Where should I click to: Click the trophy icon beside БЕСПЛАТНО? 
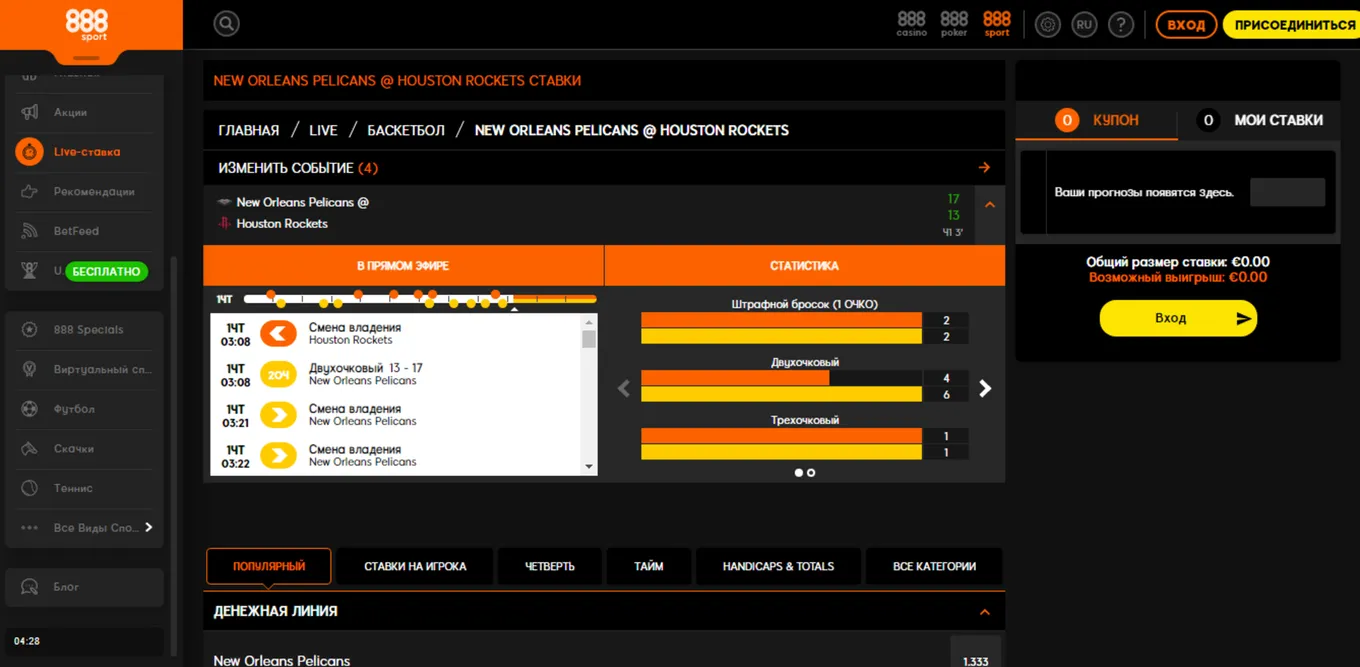30,270
